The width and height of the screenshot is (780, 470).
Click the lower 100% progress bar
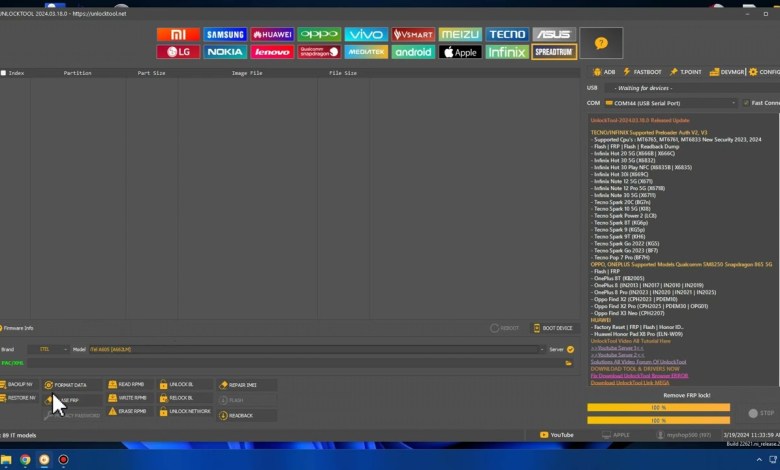click(x=658, y=420)
